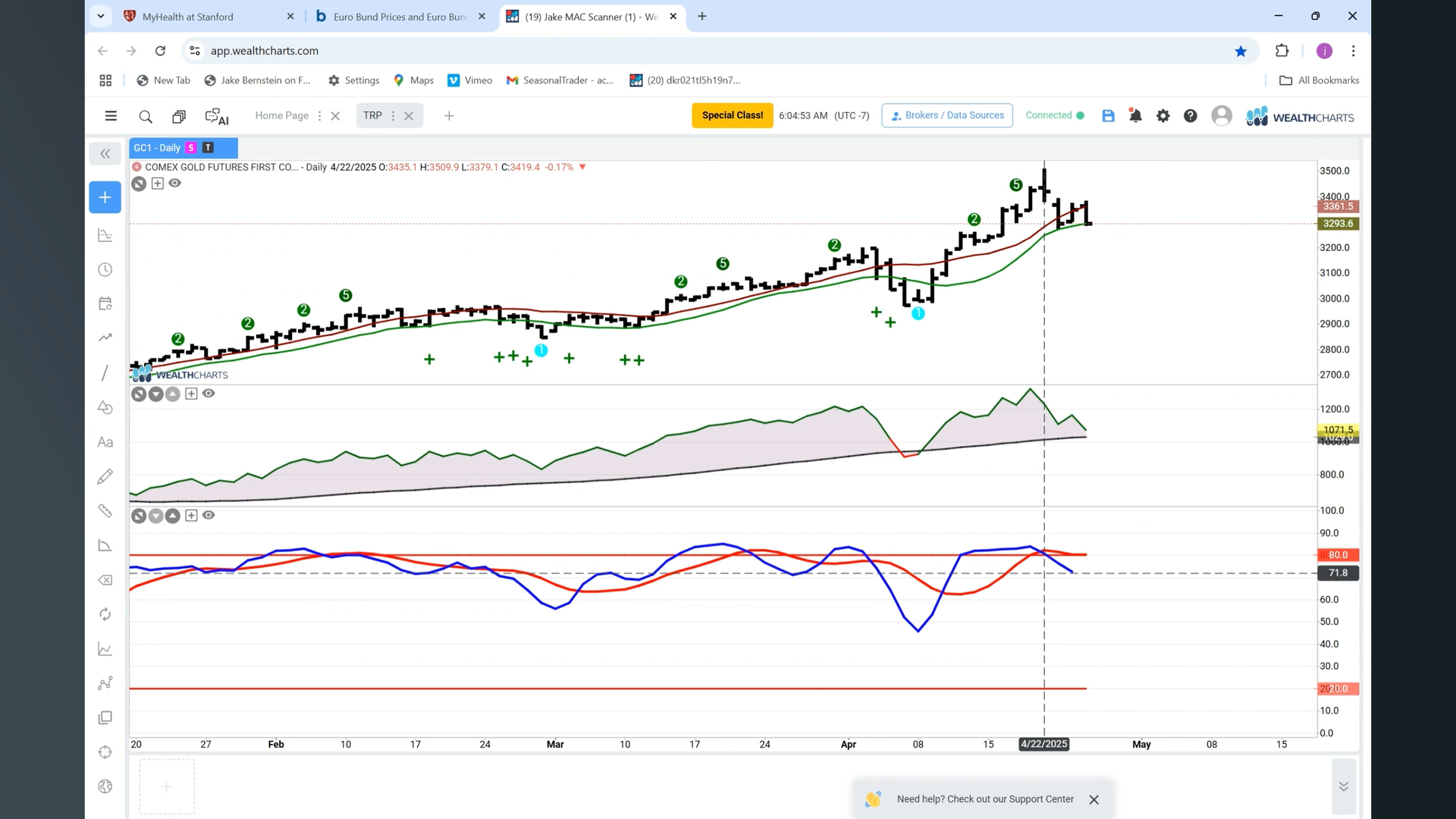The height and width of the screenshot is (819, 1456).
Task: Select the GC1 - Daily chart tab
Action: pos(183,148)
